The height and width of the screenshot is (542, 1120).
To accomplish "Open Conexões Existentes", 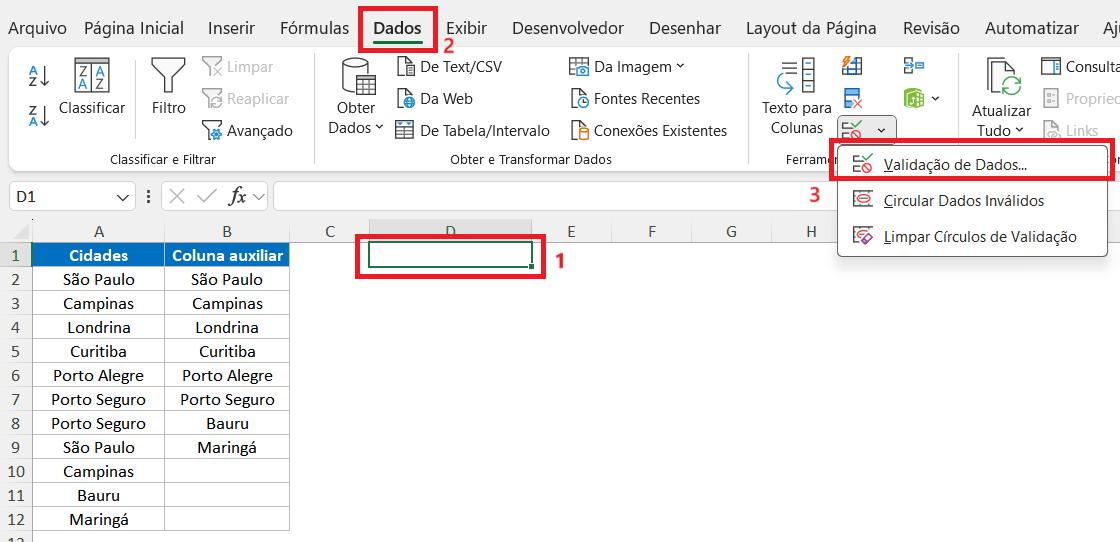I will pos(649,131).
